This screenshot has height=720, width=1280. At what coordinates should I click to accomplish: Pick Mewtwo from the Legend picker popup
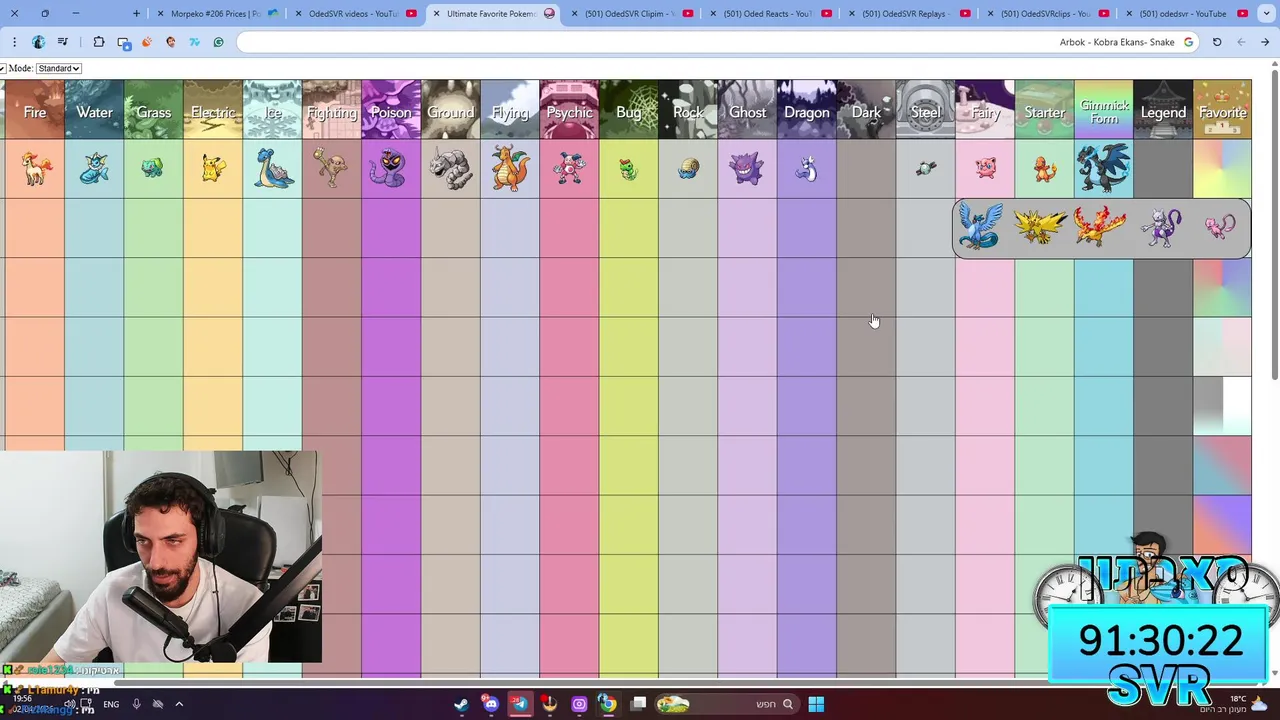coord(1161,227)
